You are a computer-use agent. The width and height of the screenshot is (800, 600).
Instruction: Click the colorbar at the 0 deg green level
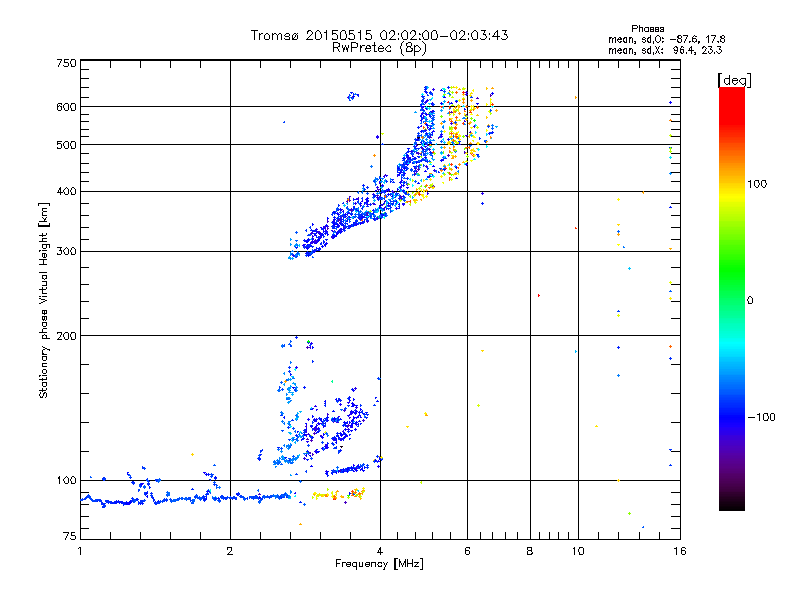pos(732,300)
